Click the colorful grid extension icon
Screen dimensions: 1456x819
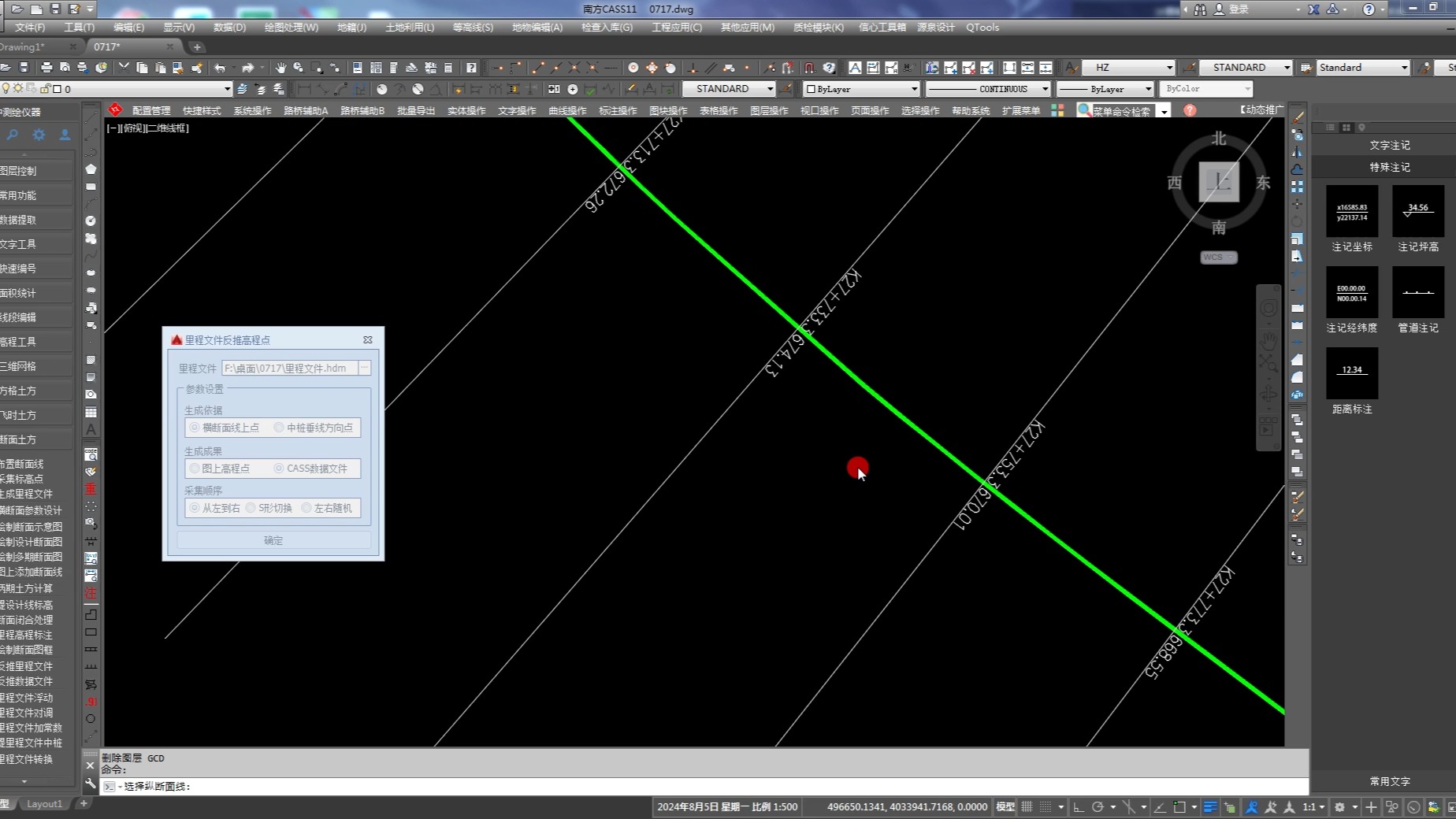tap(1057, 110)
